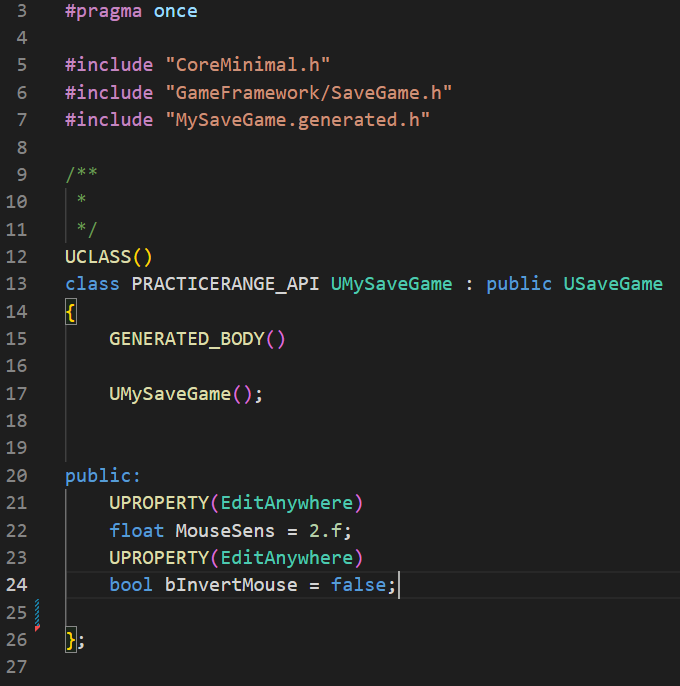The image size is (680, 686).
Task: Click the UMySaveGame(); constructor declaration
Action: pos(186,394)
